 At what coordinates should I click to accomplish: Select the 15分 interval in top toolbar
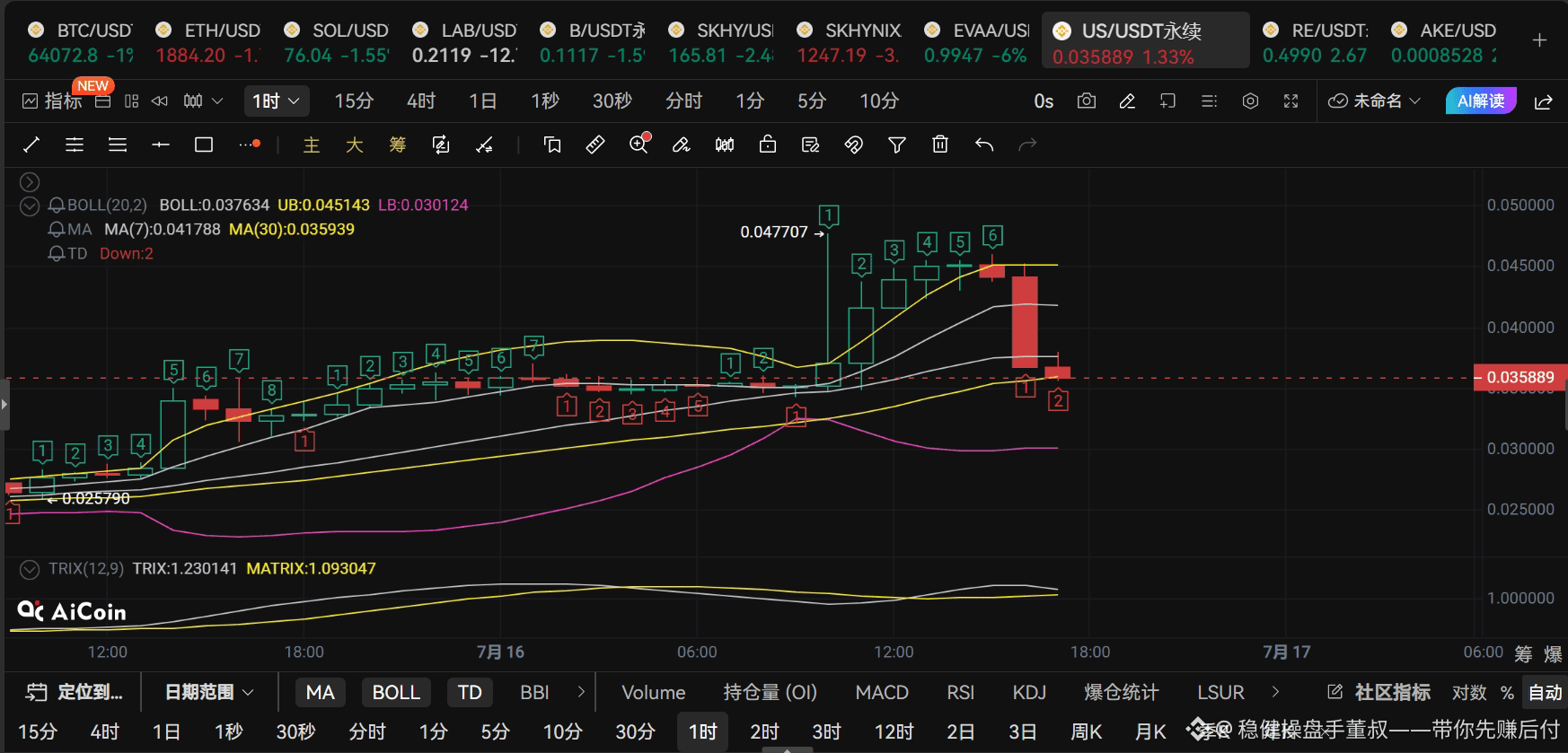coord(354,101)
